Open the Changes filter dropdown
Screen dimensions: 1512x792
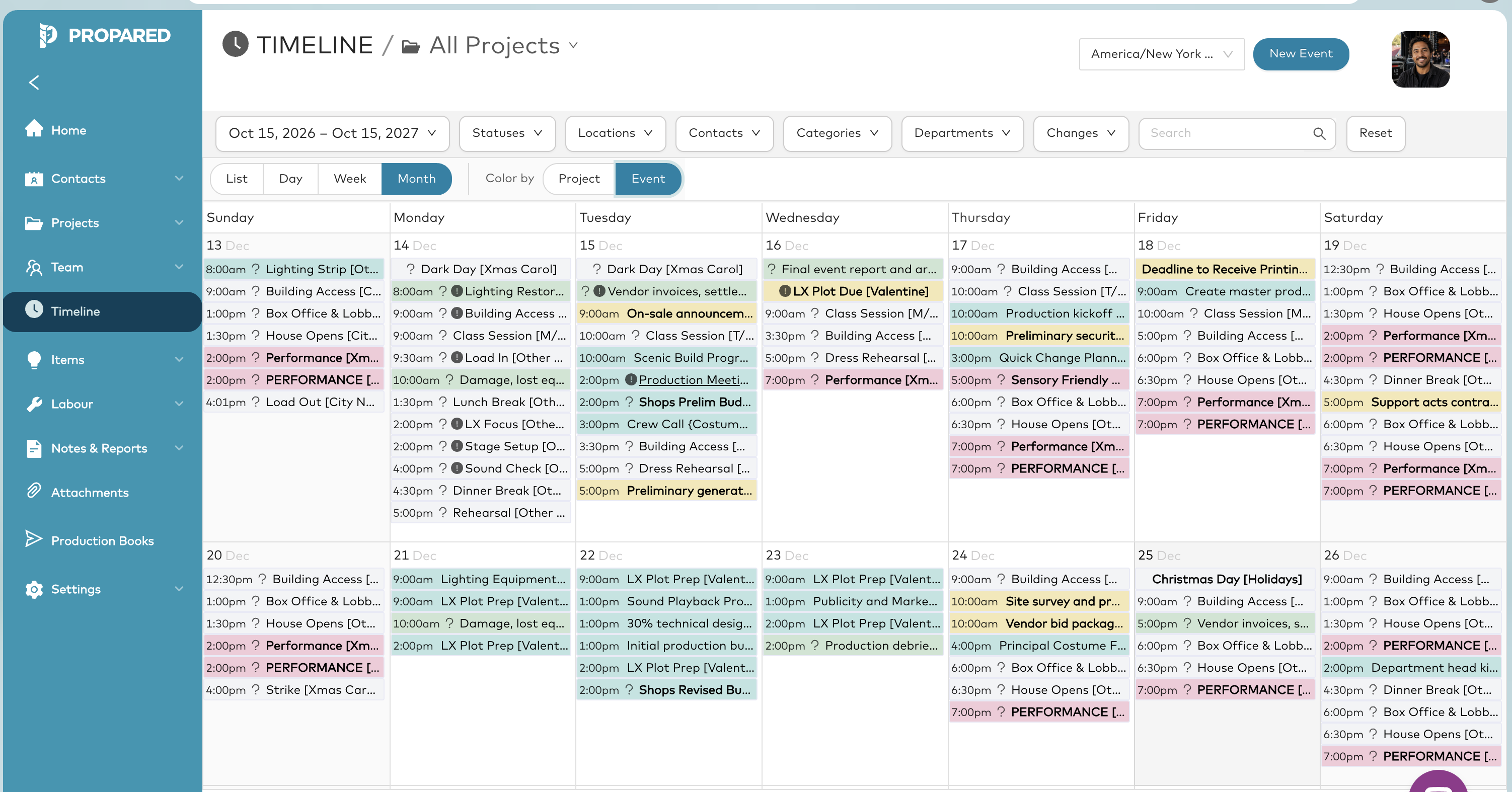1081,133
